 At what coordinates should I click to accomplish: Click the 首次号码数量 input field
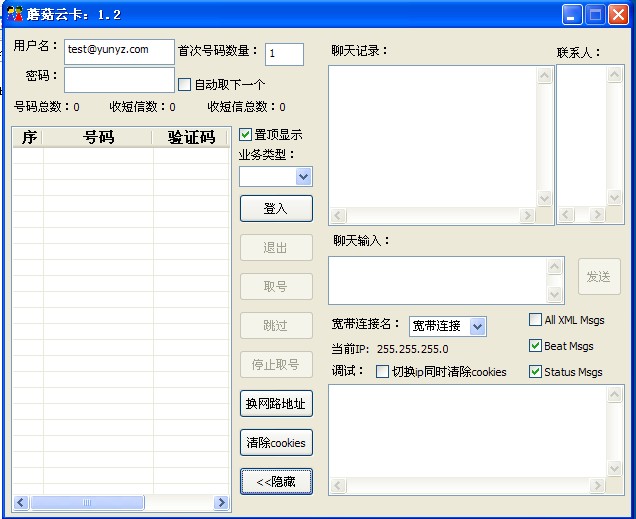[284, 54]
